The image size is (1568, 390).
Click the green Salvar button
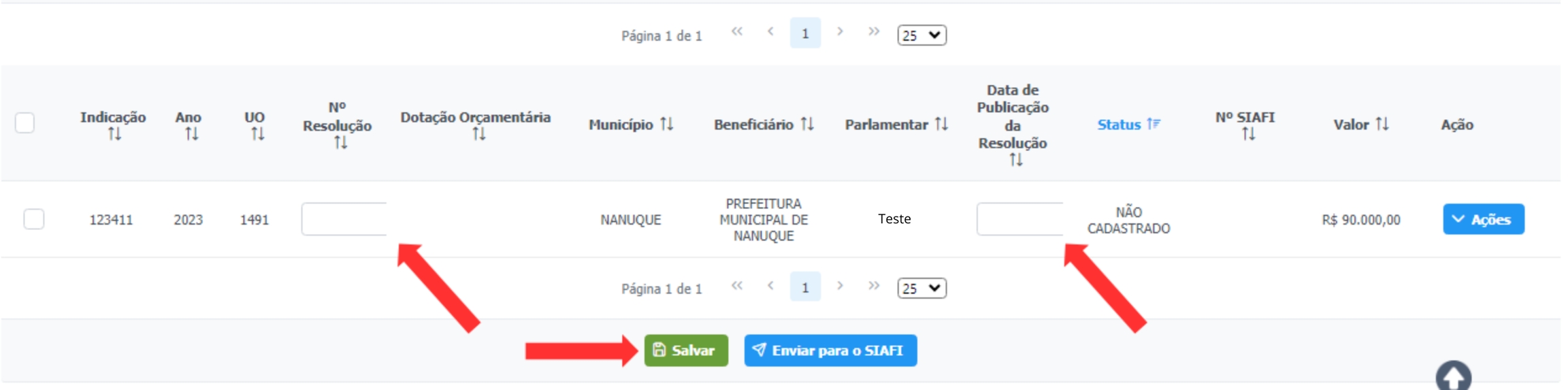pyautogui.click(x=685, y=351)
